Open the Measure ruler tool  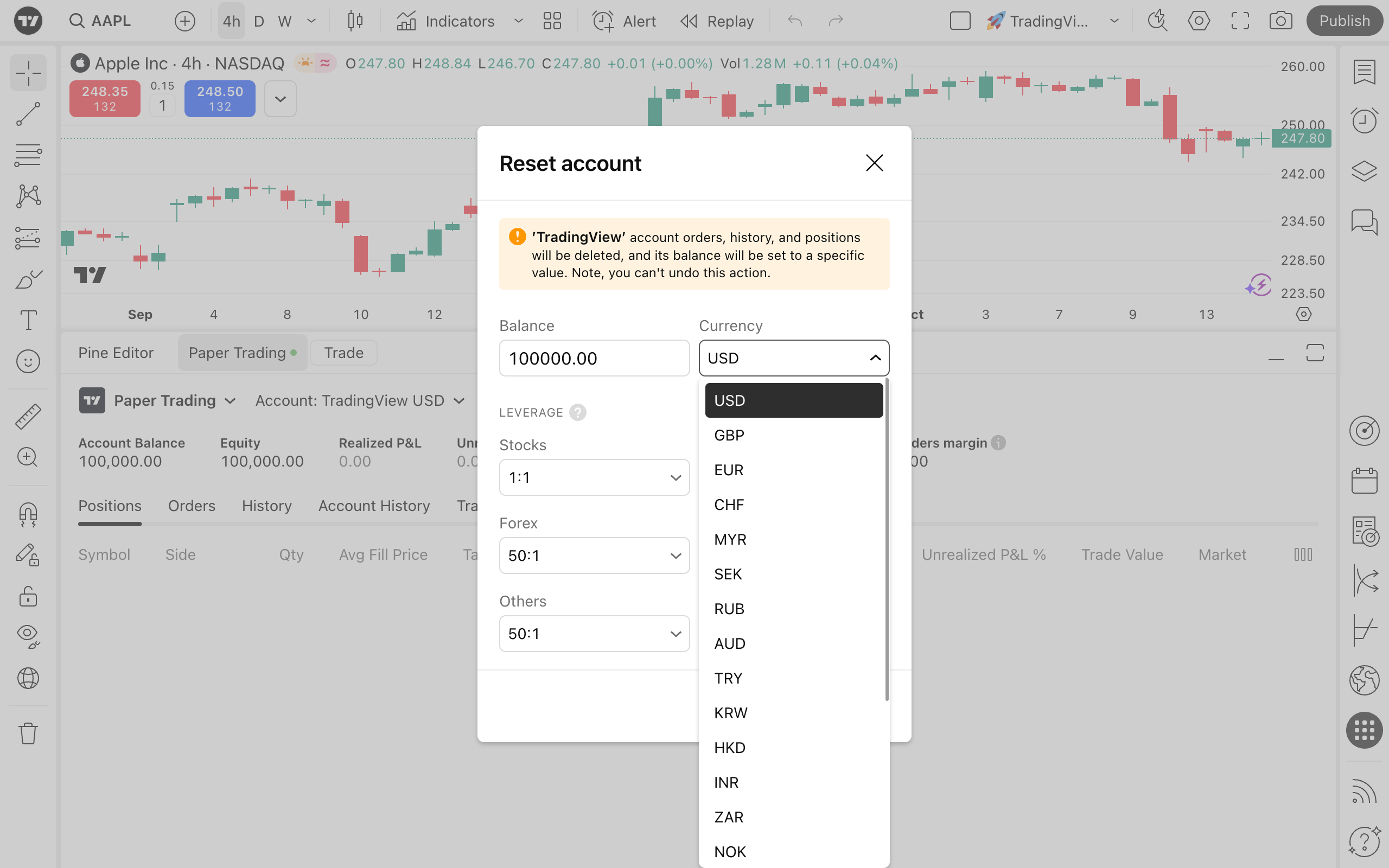tap(28, 416)
